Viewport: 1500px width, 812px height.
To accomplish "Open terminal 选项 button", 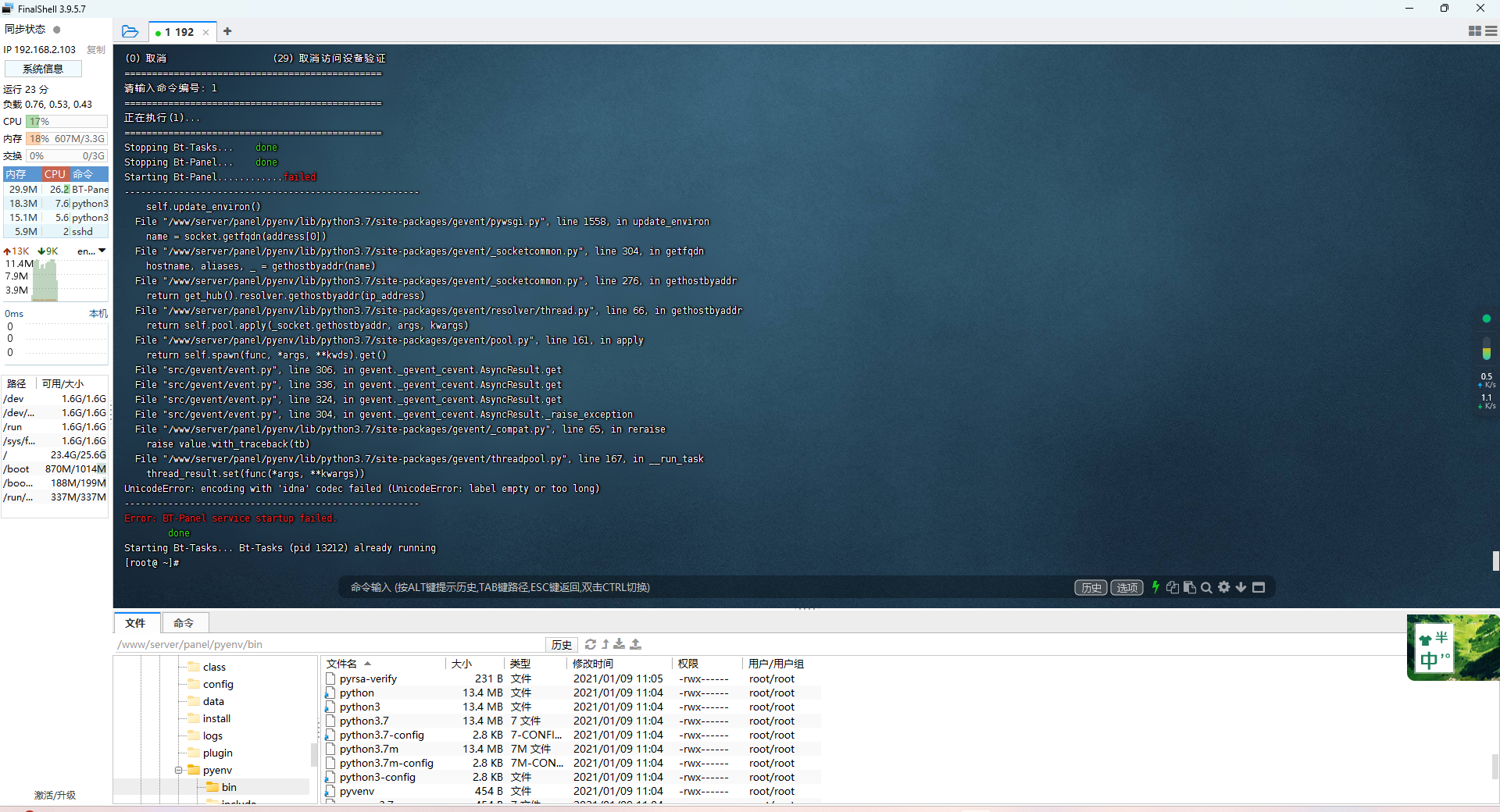I will 1127,587.
